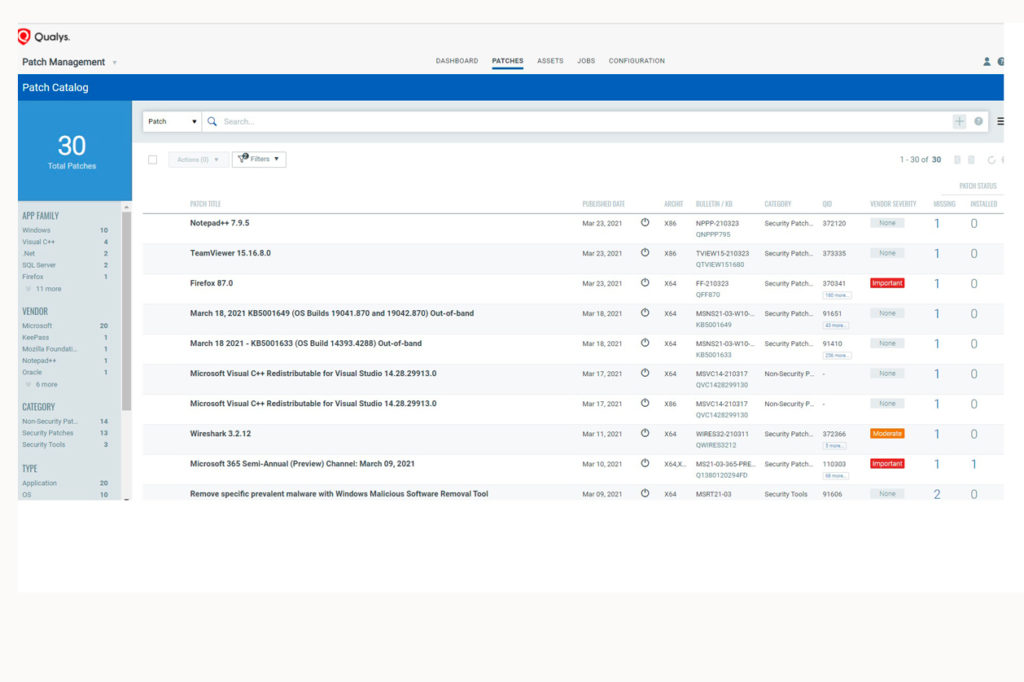The image size is (1024, 682).
Task: Open the CONFIGURATION tab
Action: [x=636, y=61]
